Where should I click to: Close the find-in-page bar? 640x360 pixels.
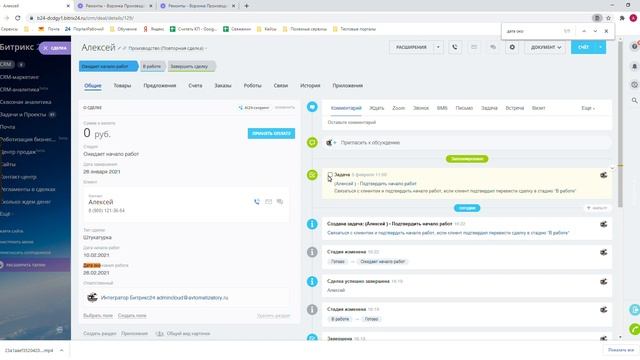click(606, 31)
